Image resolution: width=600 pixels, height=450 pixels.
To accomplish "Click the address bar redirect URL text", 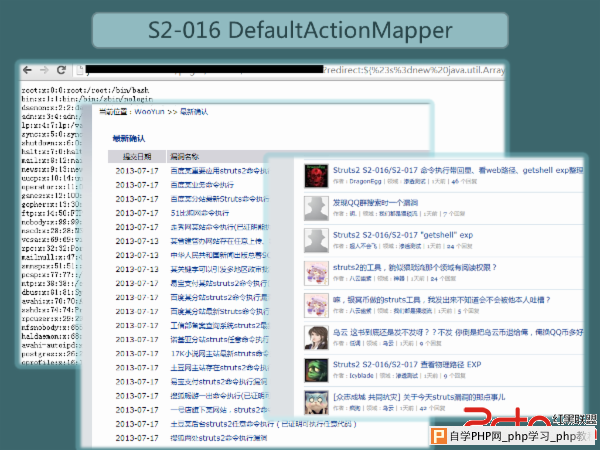I will 414,70.
